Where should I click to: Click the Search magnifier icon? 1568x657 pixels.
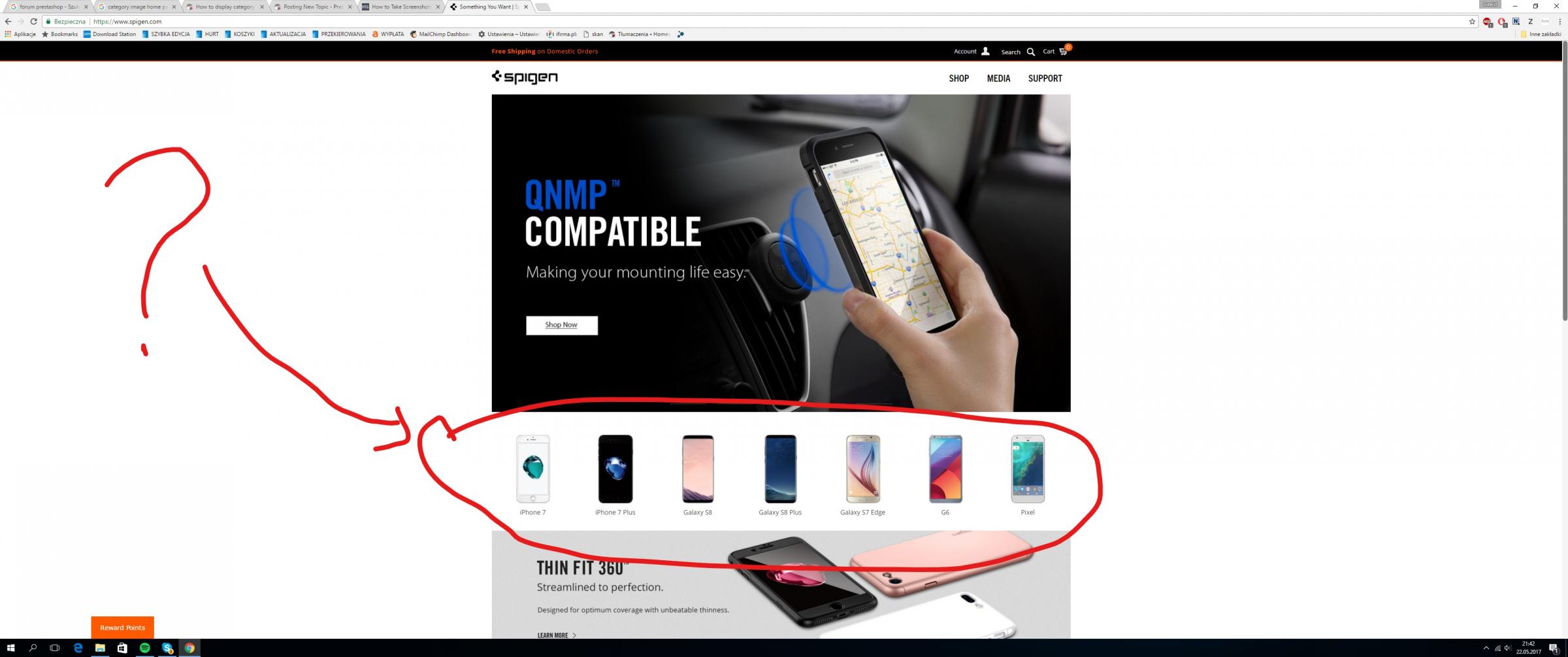point(1031,52)
